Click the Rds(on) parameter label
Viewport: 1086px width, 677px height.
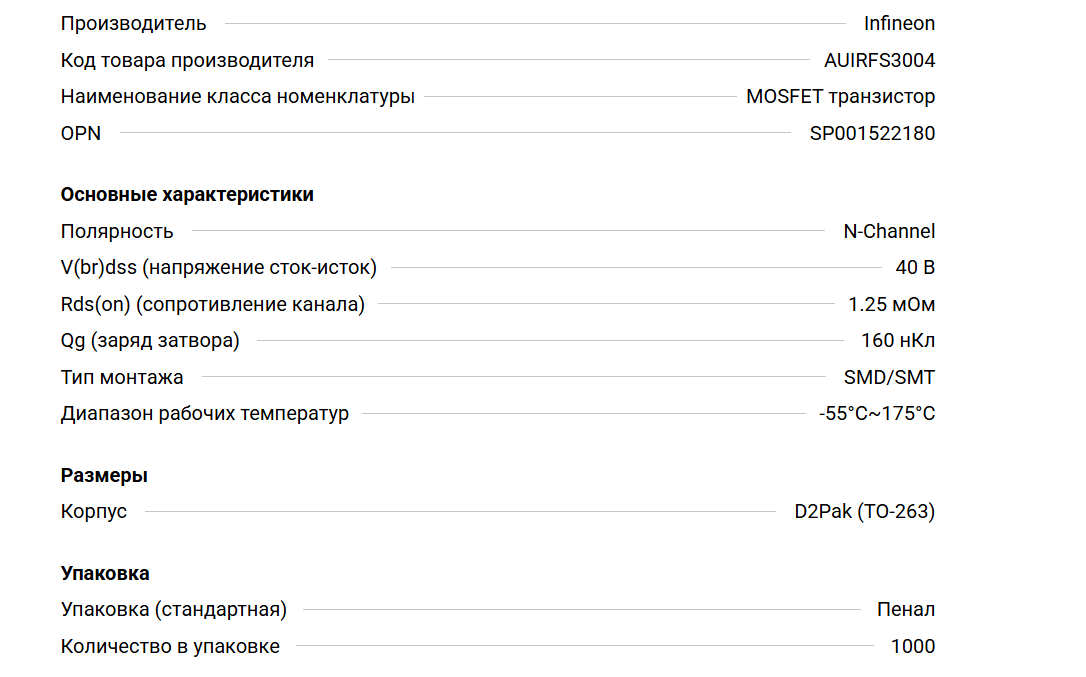[212, 304]
